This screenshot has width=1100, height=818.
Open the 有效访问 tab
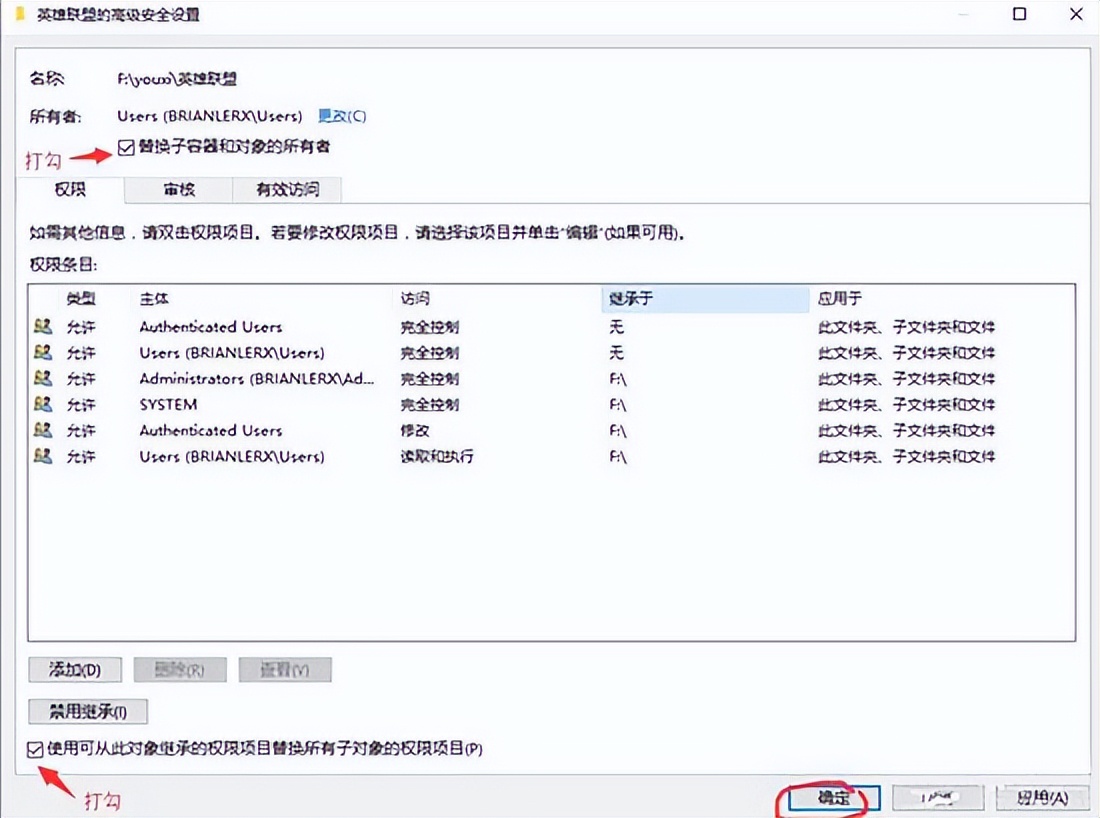point(287,189)
